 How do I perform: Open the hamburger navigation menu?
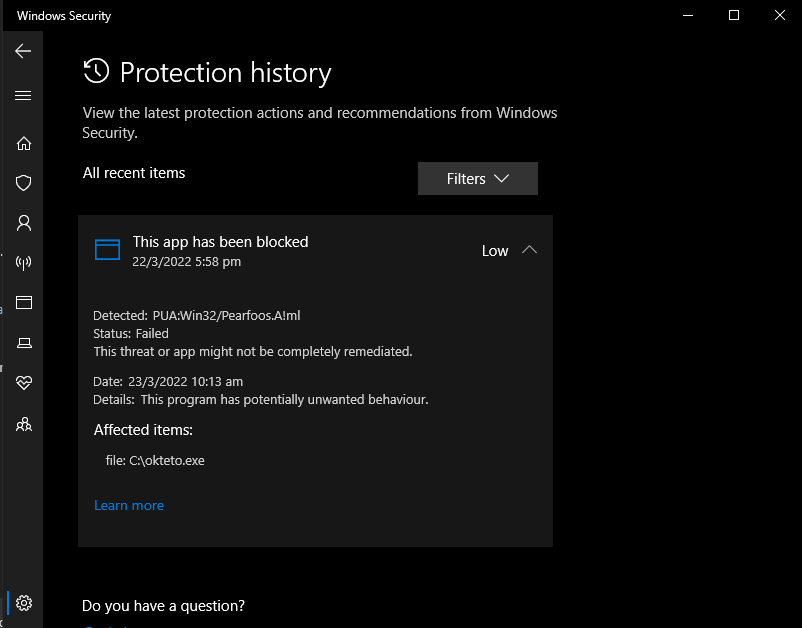[x=23, y=96]
